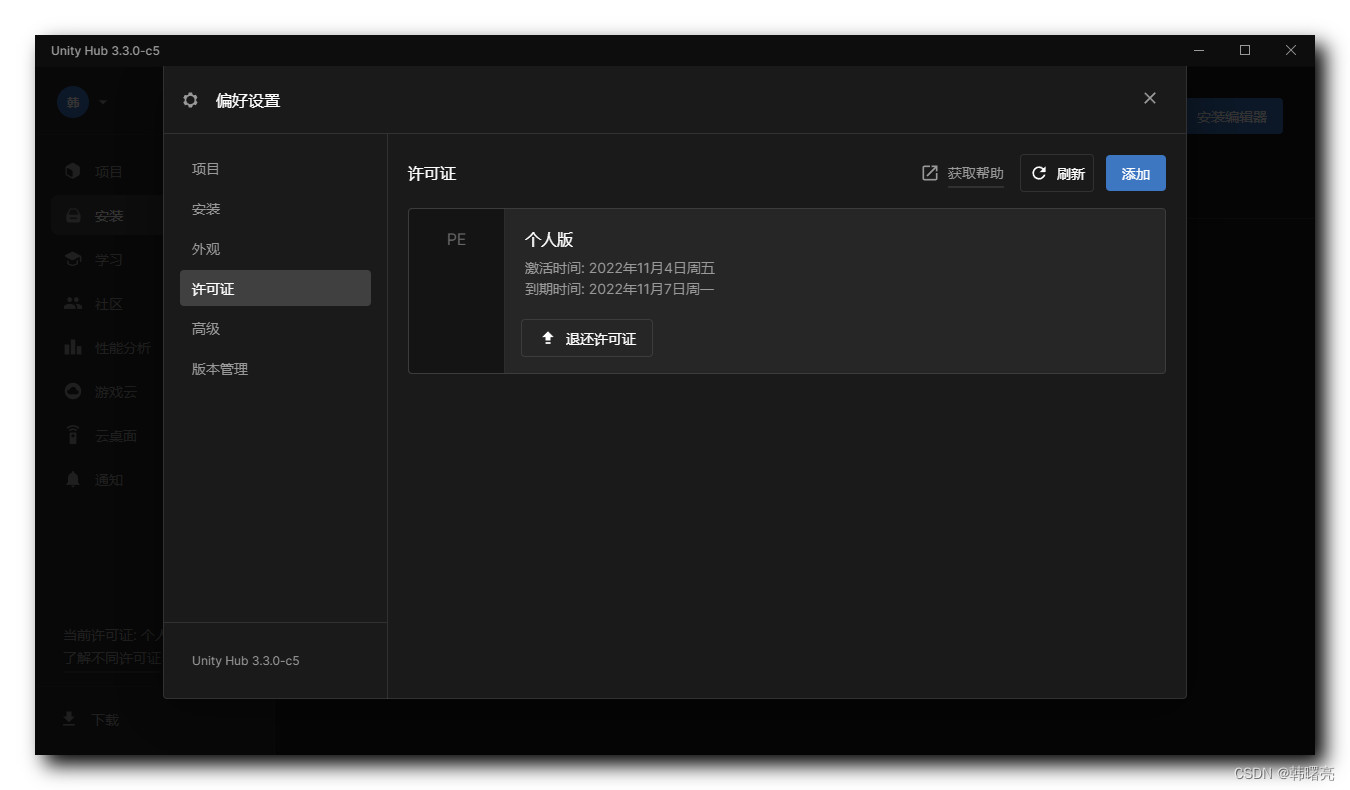This screenshot has width=1350, height=790.
Task: Click the 刷新 button
Action: point(1057,173)
